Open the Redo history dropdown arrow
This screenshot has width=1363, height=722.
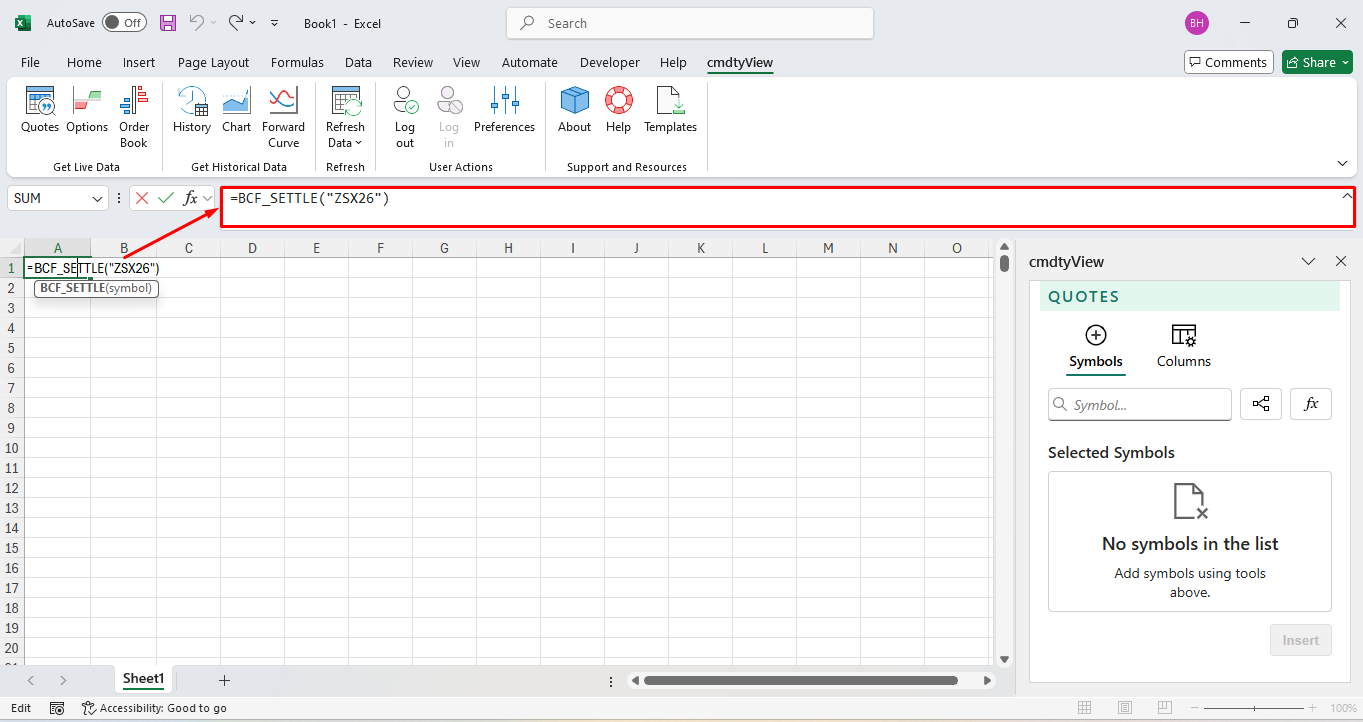(252, 22)
